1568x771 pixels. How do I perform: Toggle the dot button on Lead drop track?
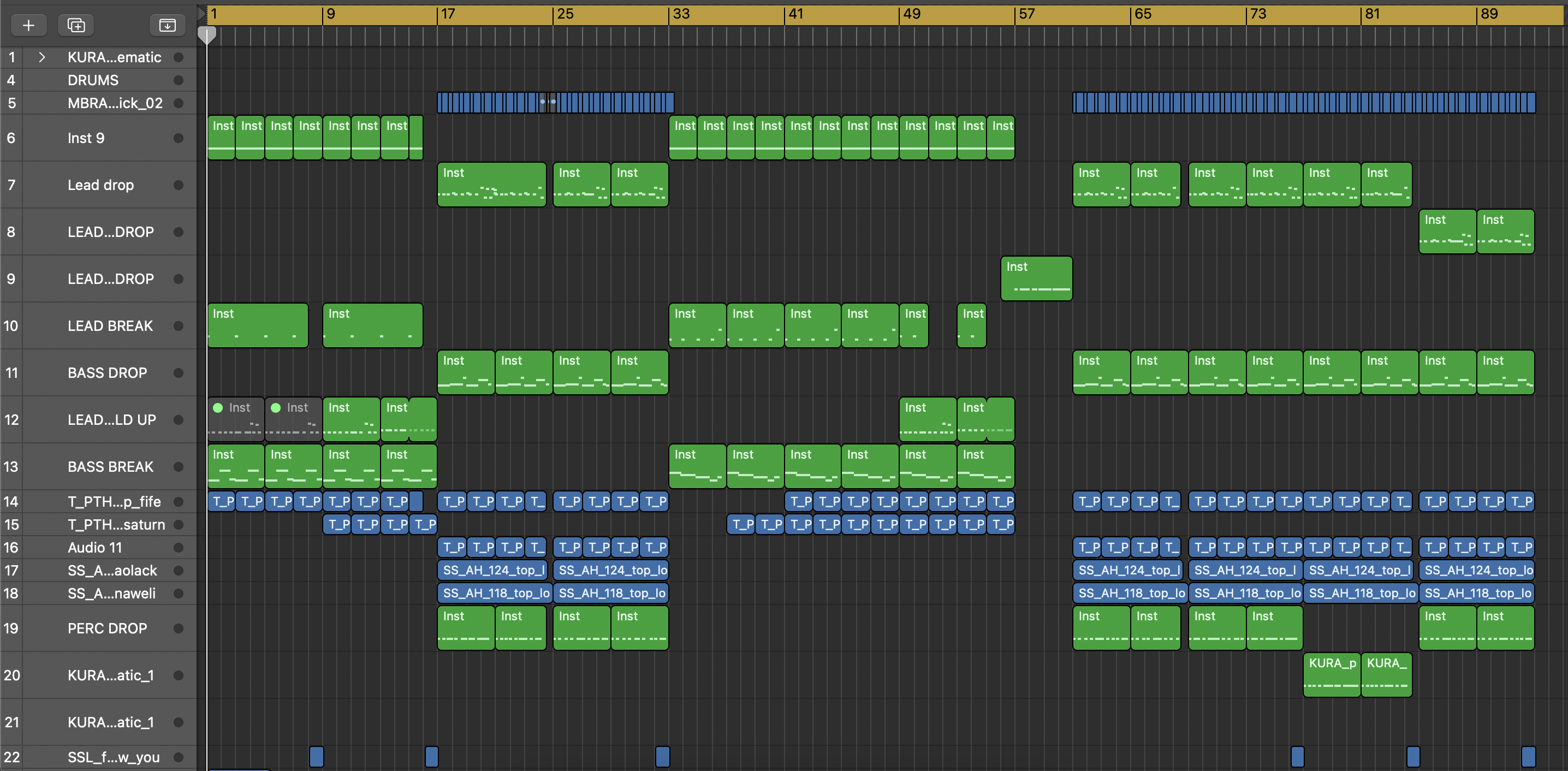pos(179,185)
